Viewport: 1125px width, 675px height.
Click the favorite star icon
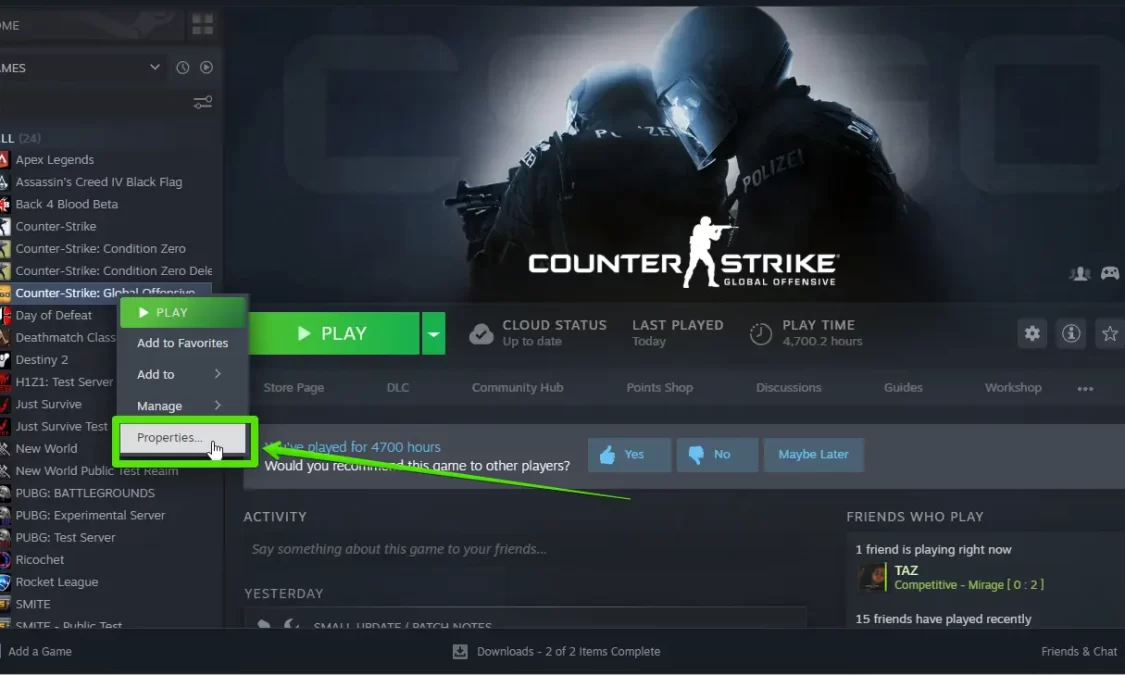point(1110,334)
